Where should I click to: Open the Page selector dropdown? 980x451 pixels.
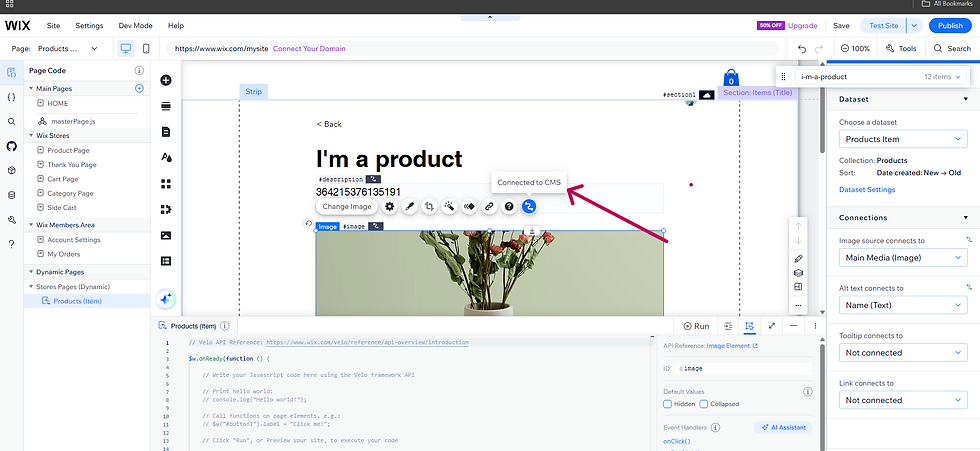pos(68,48)
